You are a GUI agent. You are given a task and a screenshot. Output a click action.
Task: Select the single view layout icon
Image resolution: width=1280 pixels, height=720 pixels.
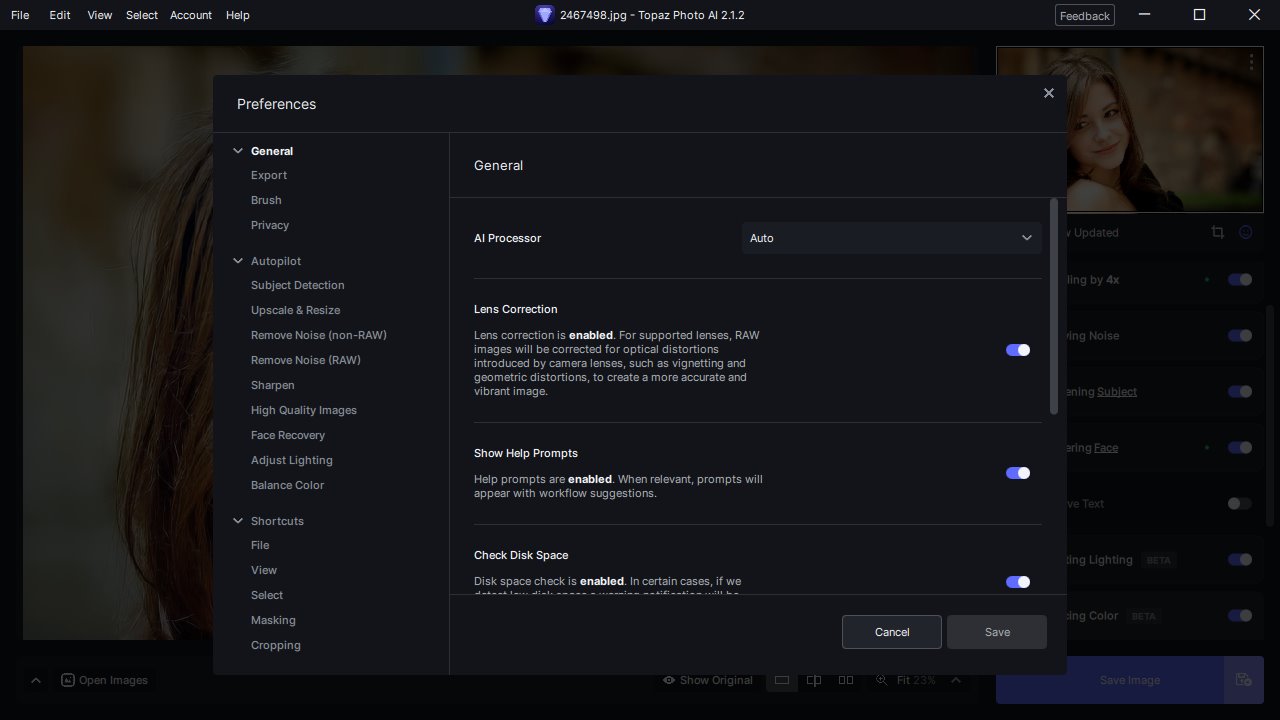coord(782,680)
